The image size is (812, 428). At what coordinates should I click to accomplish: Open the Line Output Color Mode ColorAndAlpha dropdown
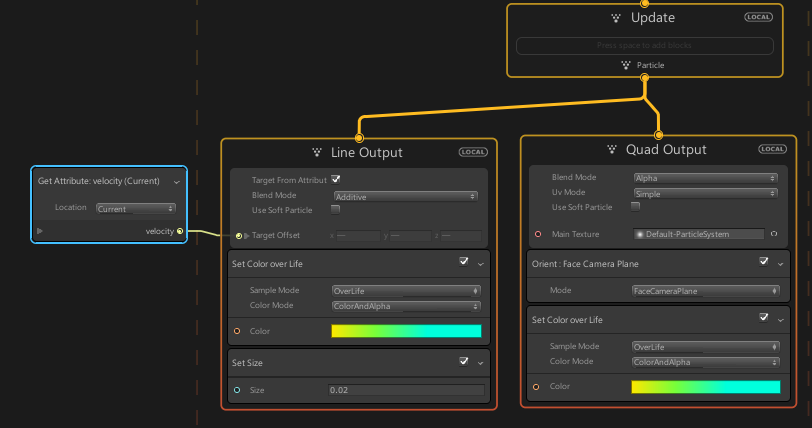coord(406,306)
